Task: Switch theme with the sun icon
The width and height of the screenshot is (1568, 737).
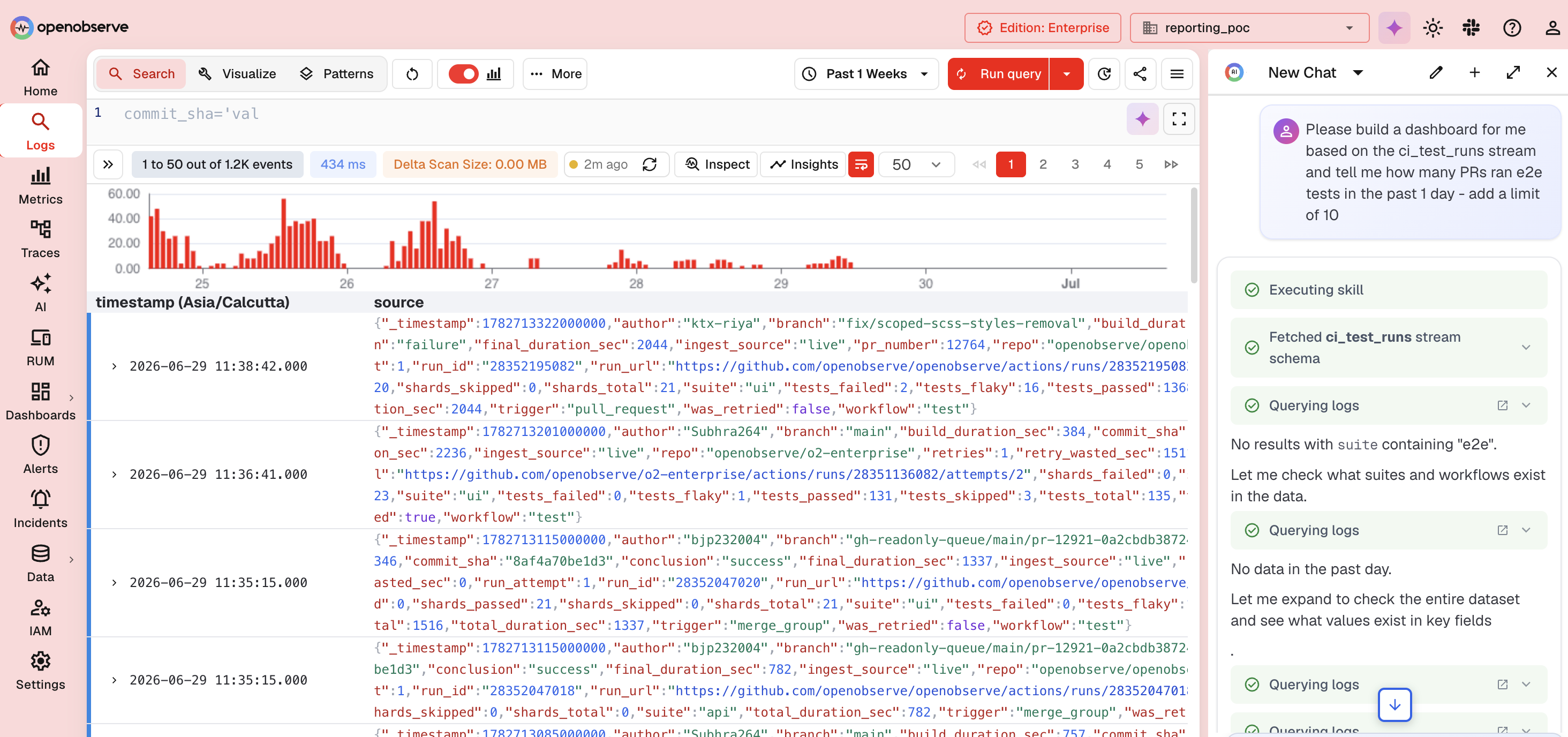Action: (x=1433, y=27)
